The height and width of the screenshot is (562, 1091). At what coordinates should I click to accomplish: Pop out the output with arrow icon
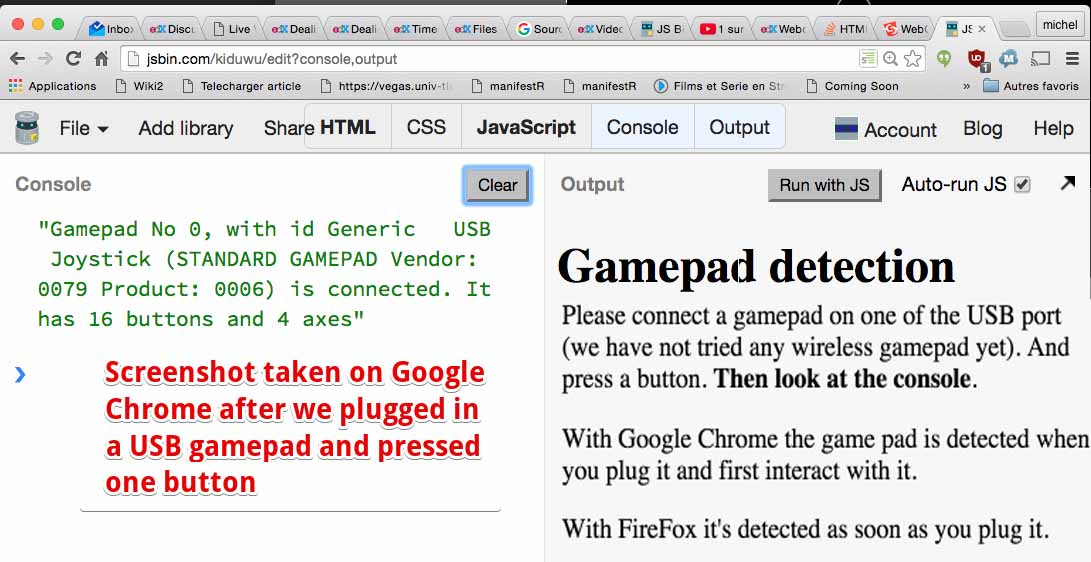click(1067, 183)
